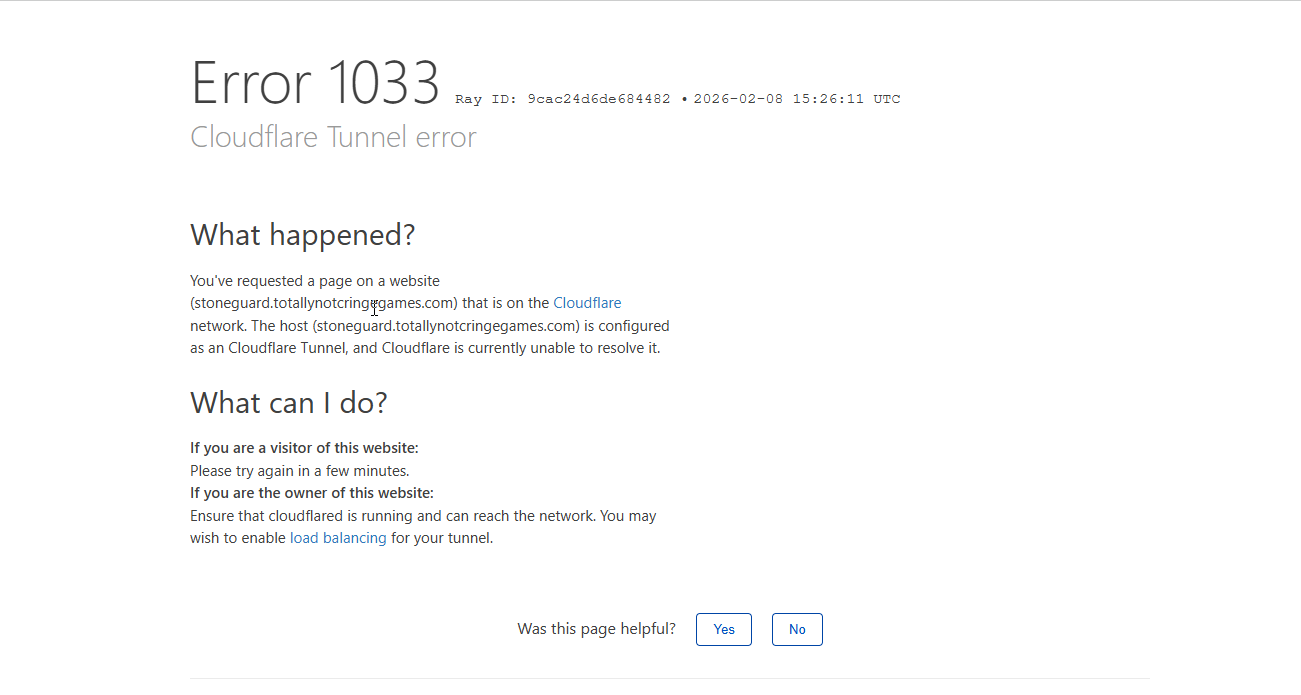This screenshot has width=1301, height=695.
Task: Click 'currently unable to resolve it' line
Action: point(540,348)
